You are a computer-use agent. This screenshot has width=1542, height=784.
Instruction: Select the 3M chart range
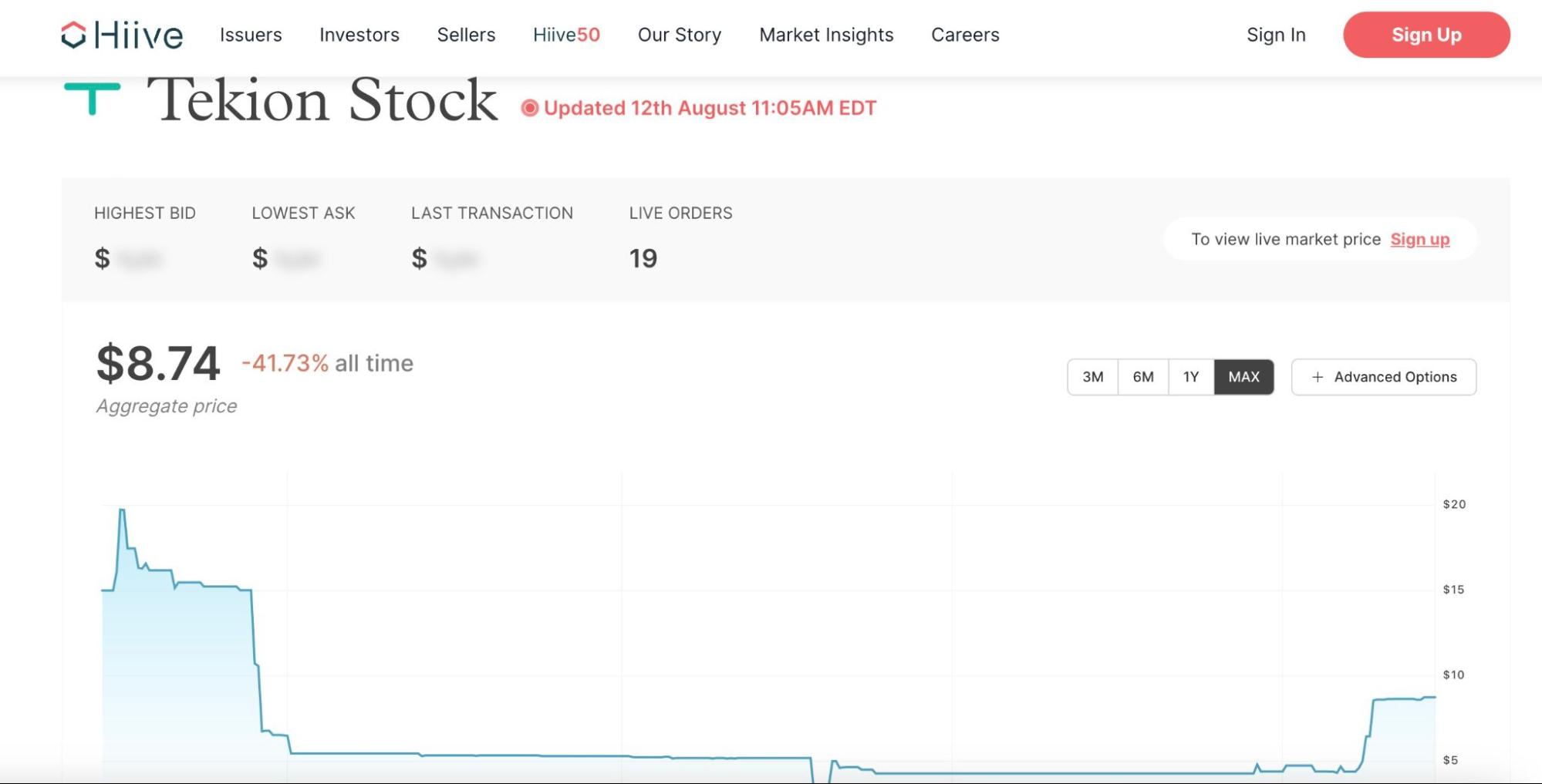click(x=1093, y=377)
